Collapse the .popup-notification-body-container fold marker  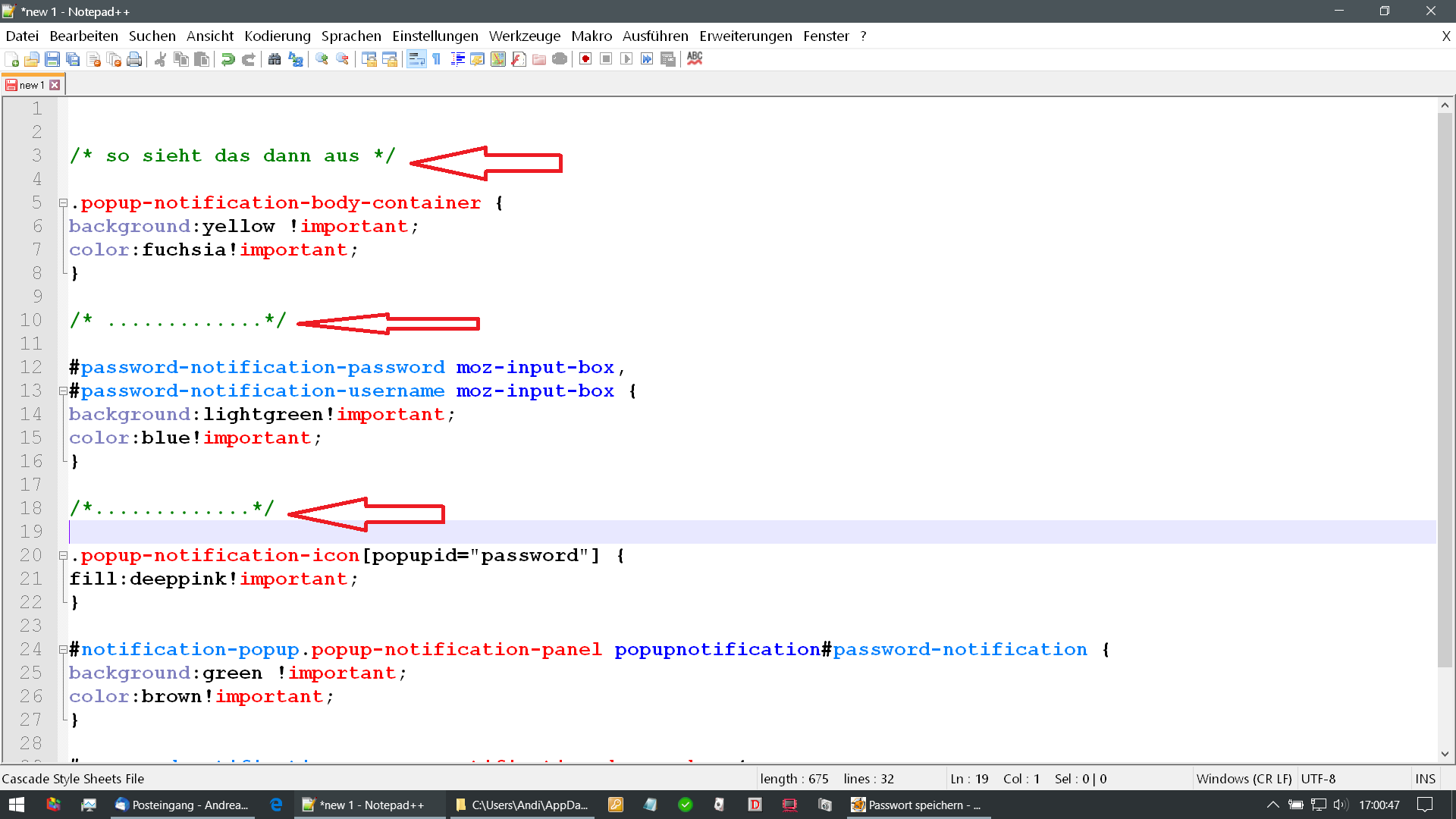(64, 202)
